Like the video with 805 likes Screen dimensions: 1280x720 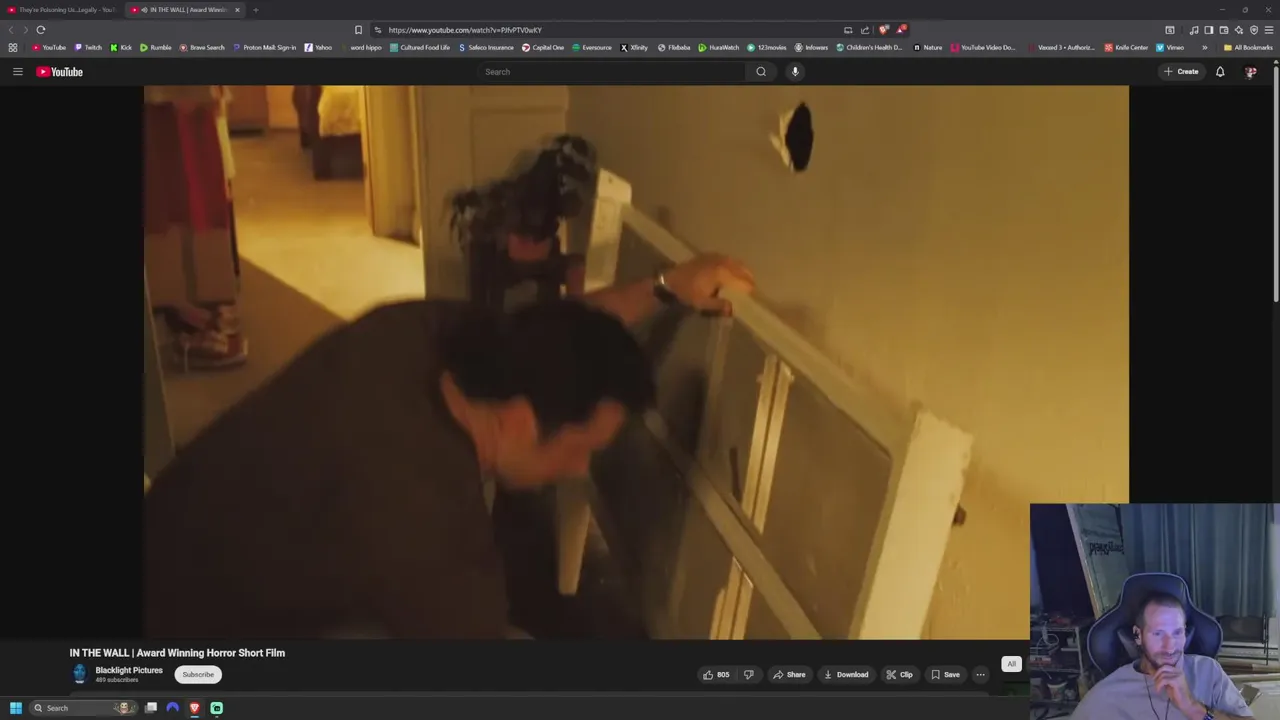[x=716, y=674]
